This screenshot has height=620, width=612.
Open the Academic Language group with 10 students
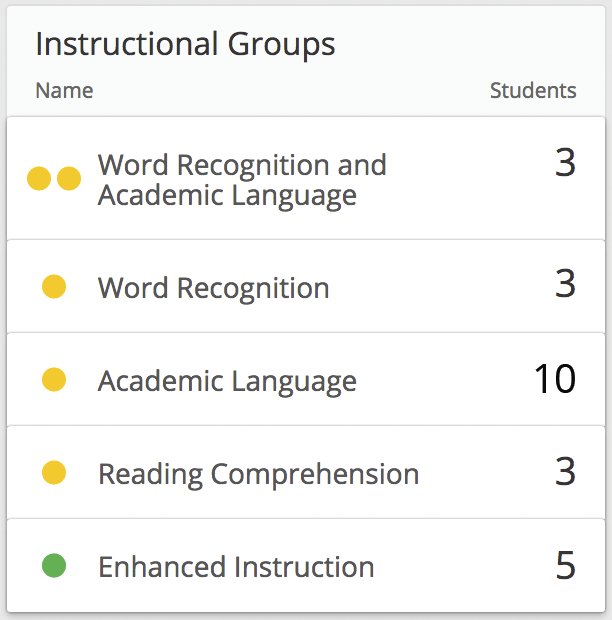click(x=227, y=380)
